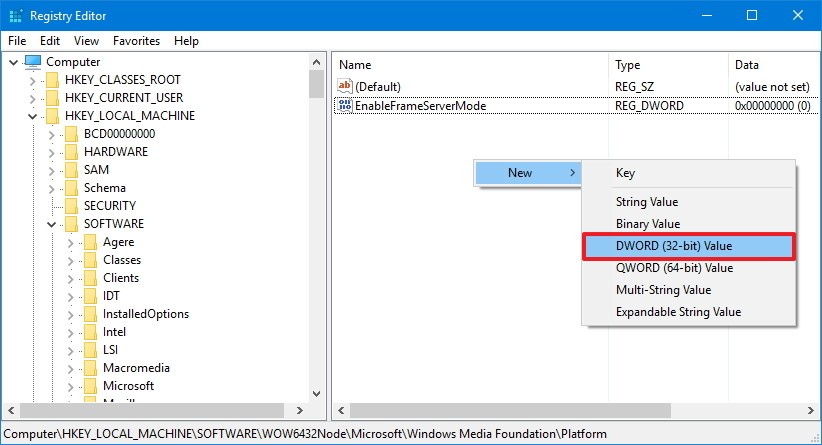Viewport: 822px width, 445px height.
Task: Click the (Default) string value icon
Action: (x=345, y=87)
